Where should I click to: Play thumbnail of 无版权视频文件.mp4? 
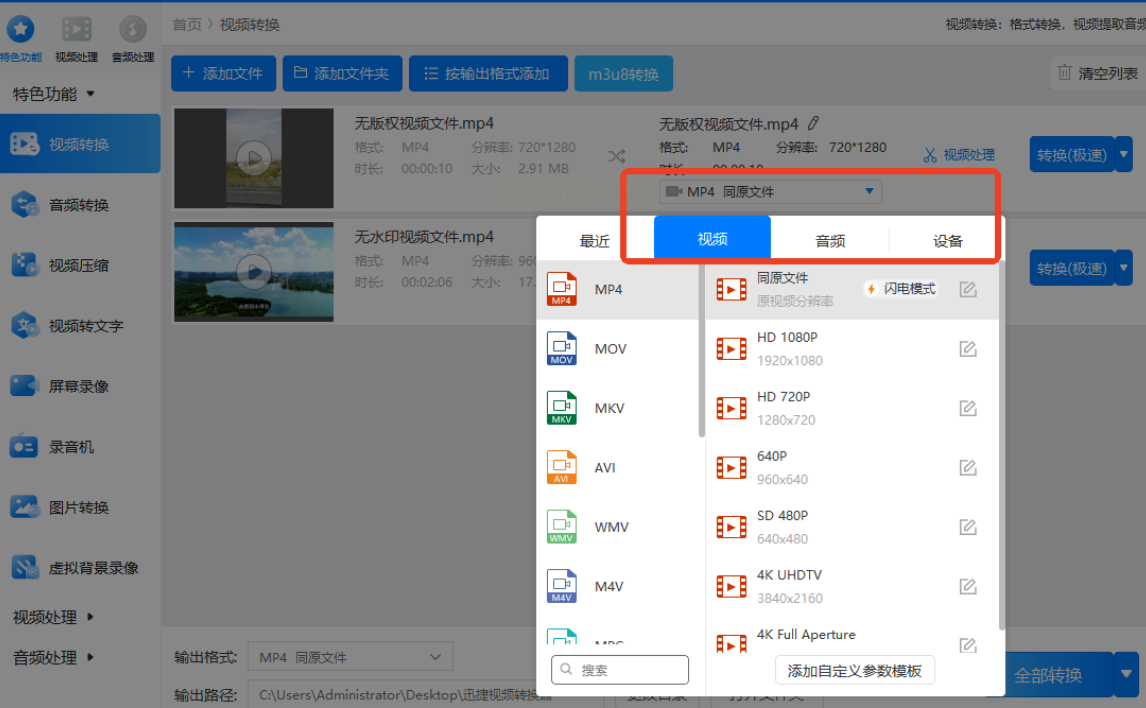click(254, 158)
